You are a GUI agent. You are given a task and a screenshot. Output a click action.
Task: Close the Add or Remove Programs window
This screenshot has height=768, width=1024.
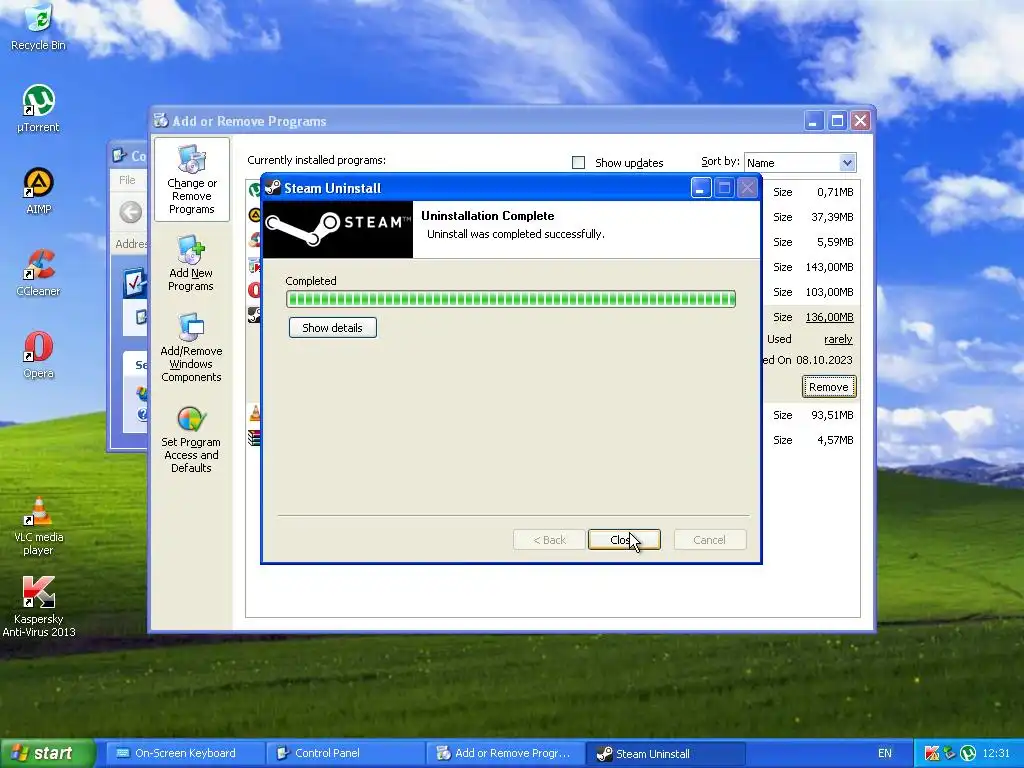pos(861,121)
